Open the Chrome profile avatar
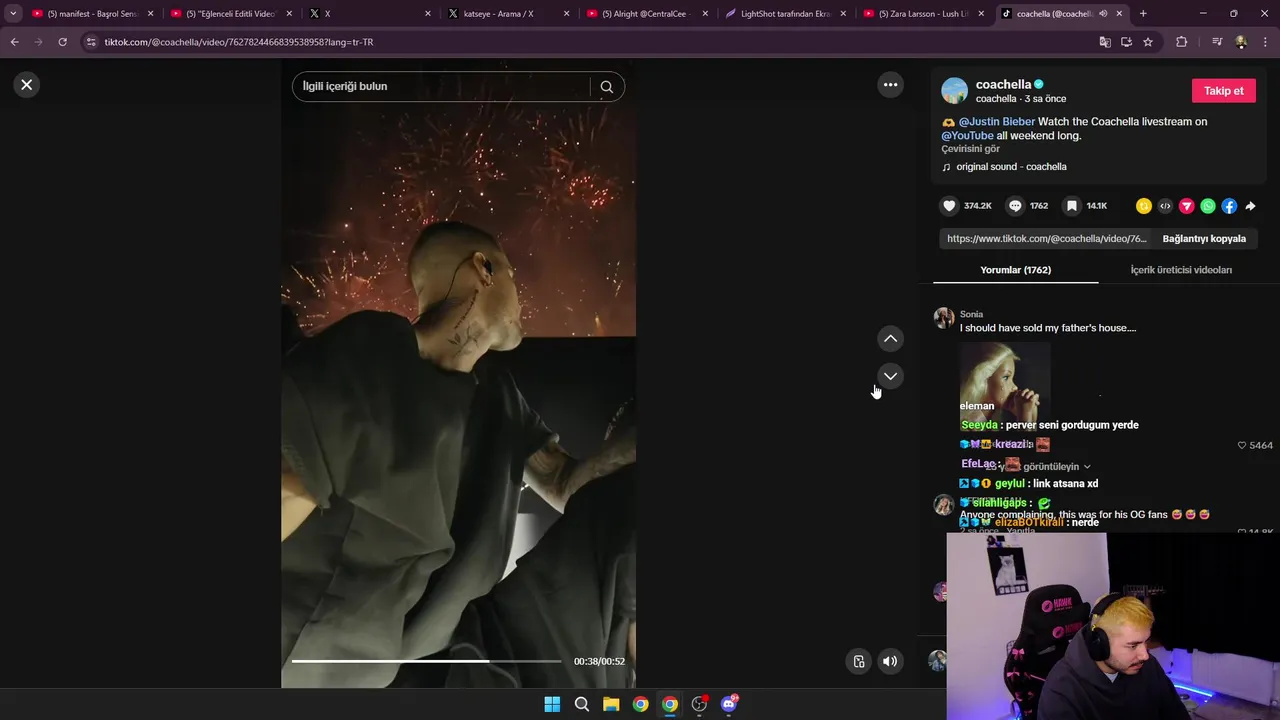Screen dimensions: 1280x720 coord(1241,42)
